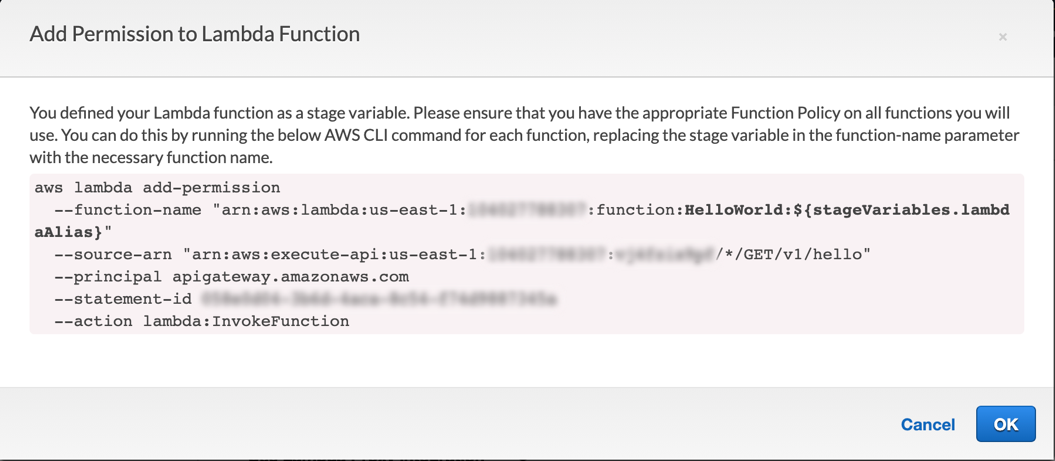The width and height of the screenshot is (1055, 461).
Task: Click the bold 'HelloWorld' function name
Action: pos(725,211)
